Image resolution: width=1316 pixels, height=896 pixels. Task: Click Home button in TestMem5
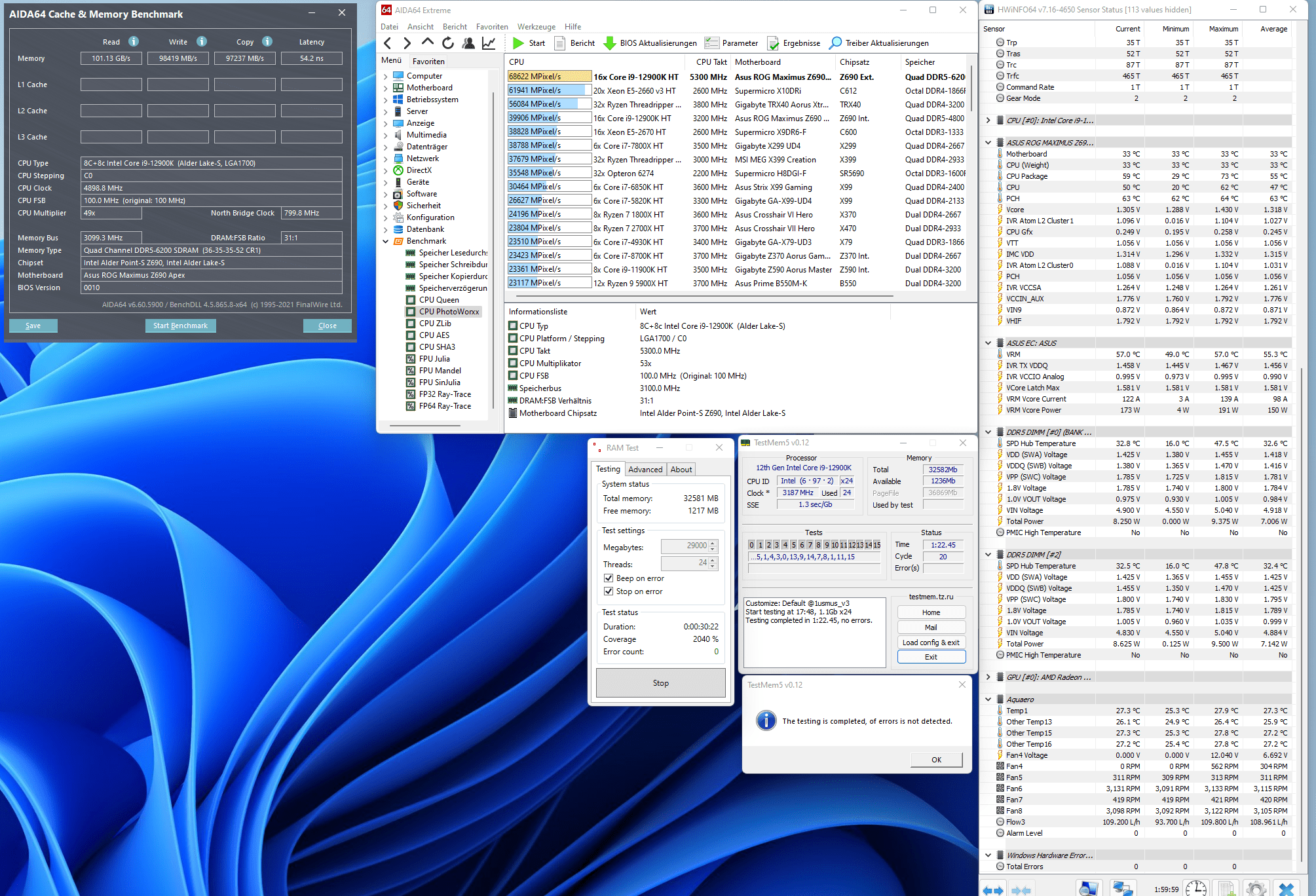[x=931, y=612]
